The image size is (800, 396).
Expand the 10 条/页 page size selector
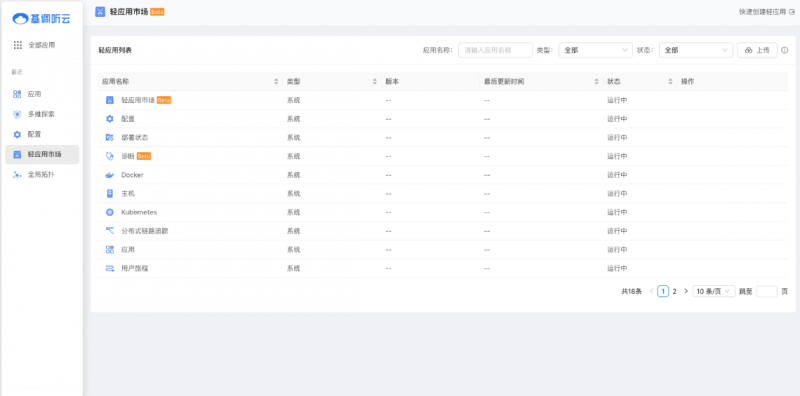coord(714,291)
